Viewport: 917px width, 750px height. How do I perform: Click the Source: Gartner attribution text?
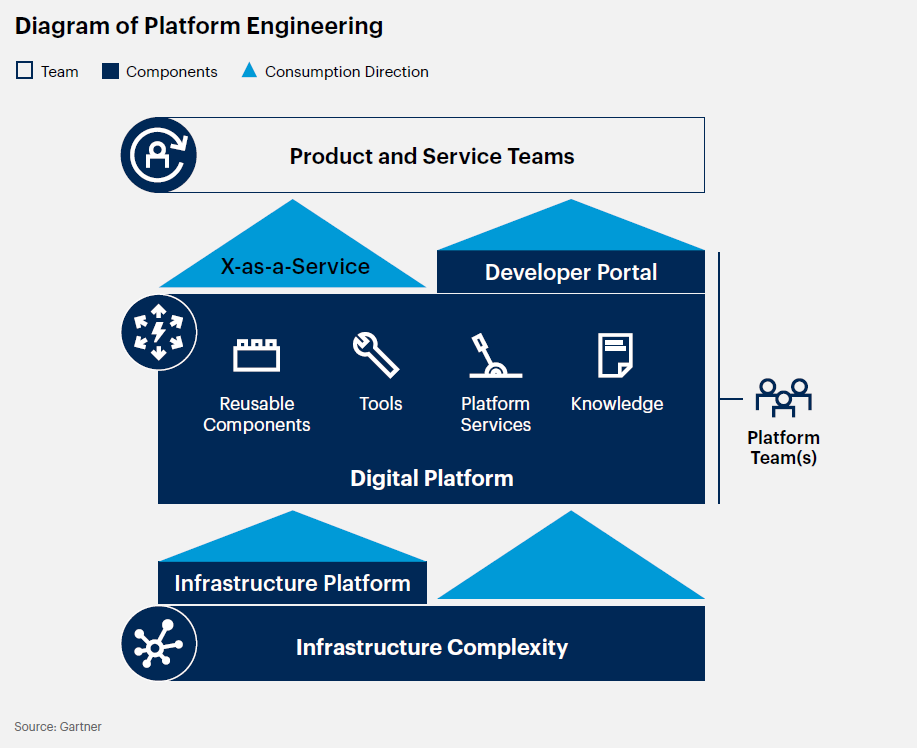[57, 727]
